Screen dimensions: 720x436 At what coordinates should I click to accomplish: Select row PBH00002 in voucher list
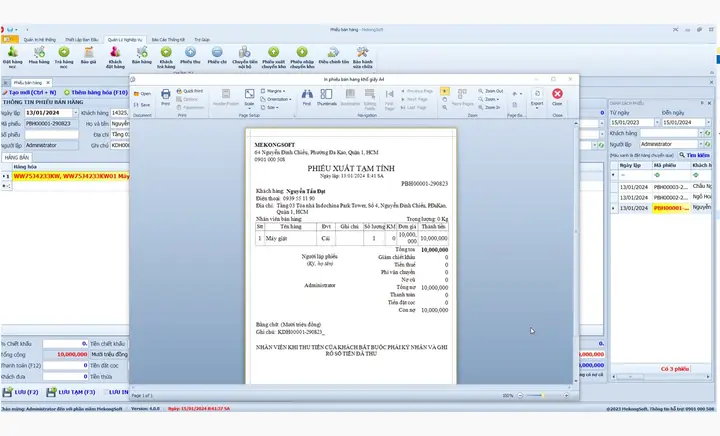pyautogui.click(x=661, y=197)
